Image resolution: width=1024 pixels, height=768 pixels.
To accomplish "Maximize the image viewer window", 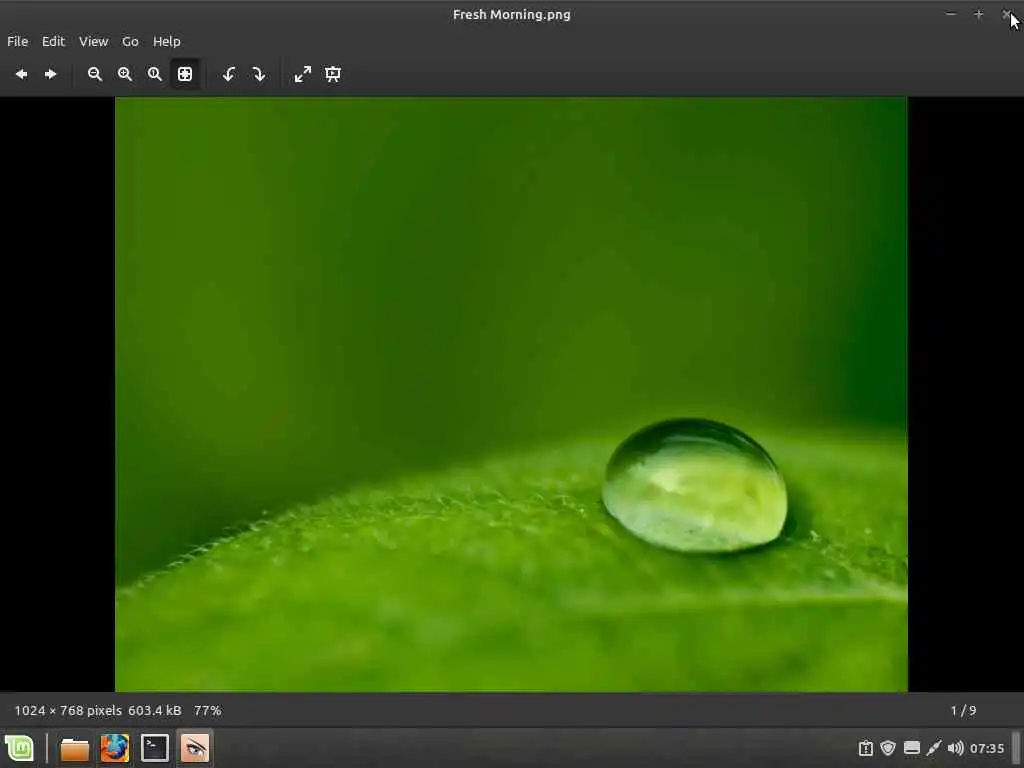I will coord(978,14).
